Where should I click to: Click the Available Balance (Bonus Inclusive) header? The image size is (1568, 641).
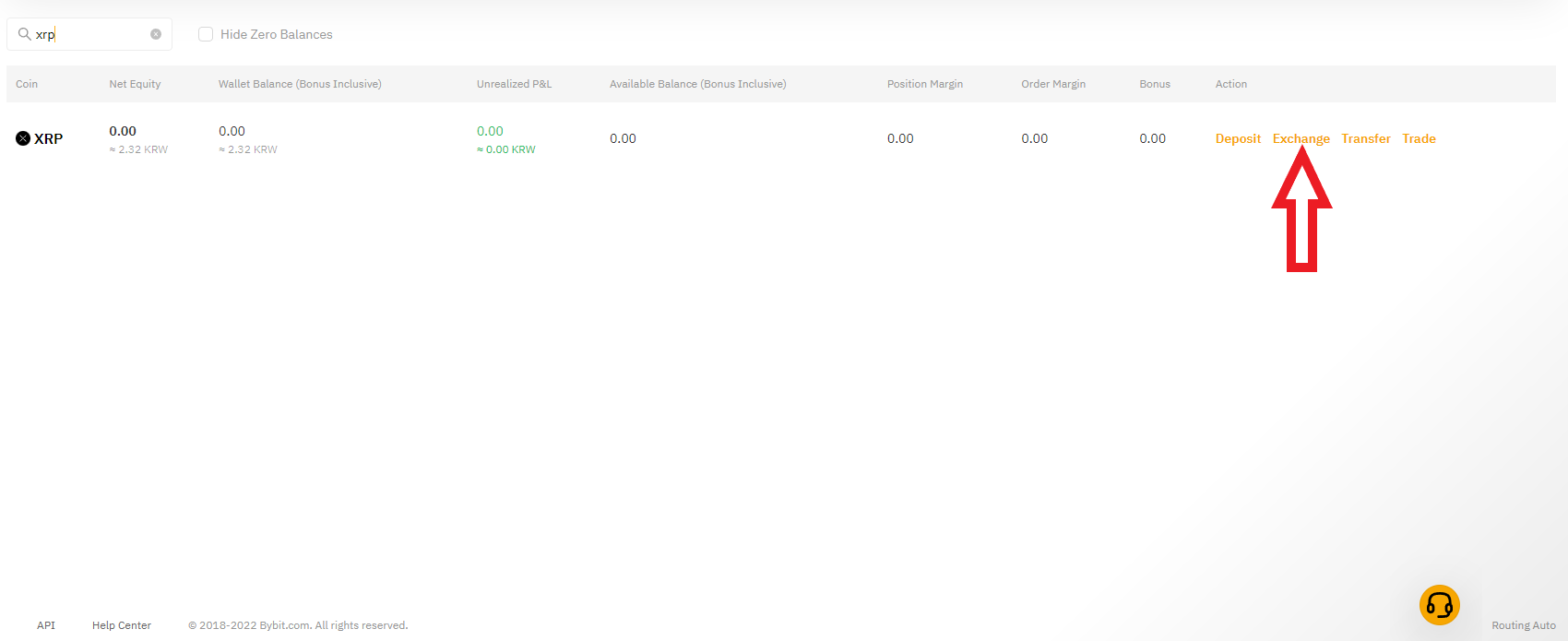click(x=698, y=84)
